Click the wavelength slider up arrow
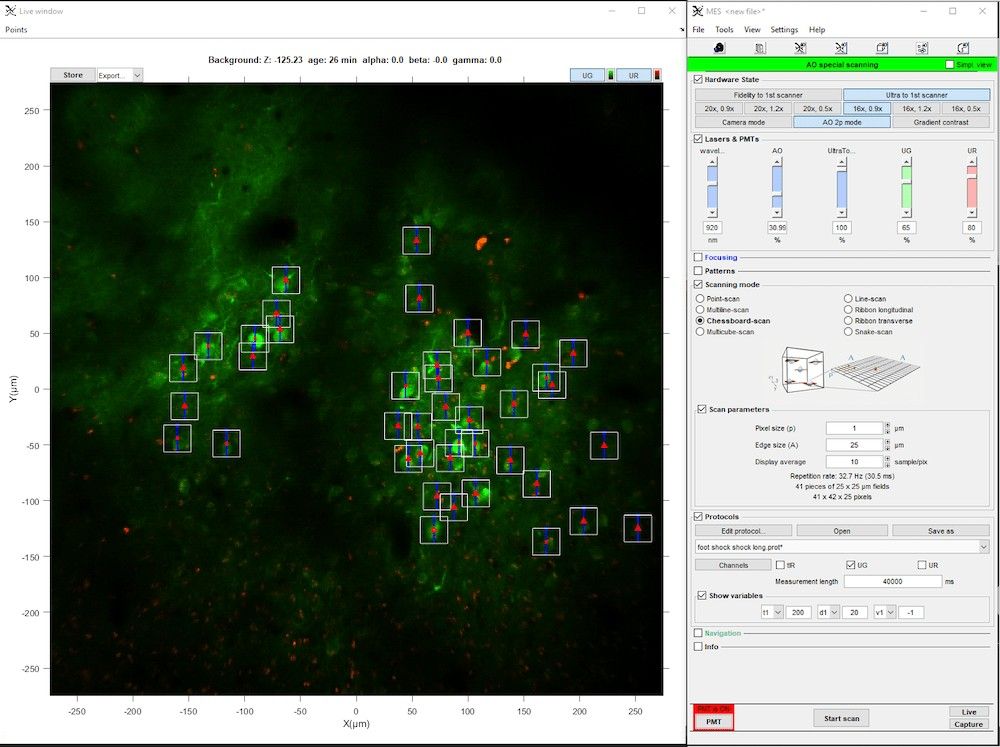The image size is (1000, 747). (712, 163)
